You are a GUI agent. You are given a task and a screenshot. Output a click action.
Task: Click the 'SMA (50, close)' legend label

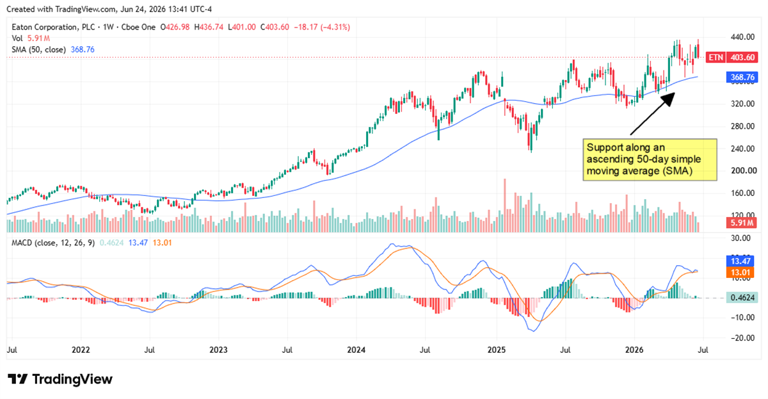click(x=39, y=49)
